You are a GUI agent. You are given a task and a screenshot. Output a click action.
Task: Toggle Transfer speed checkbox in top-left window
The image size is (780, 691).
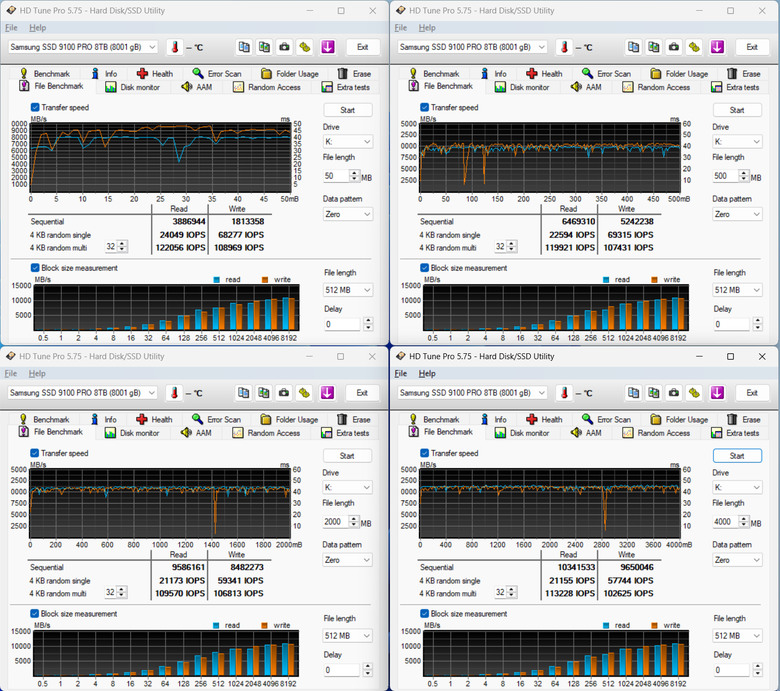point(35,107)
